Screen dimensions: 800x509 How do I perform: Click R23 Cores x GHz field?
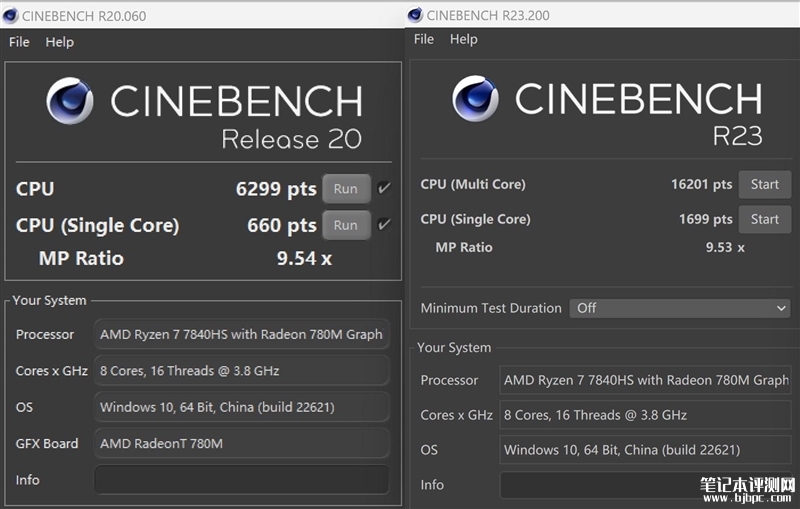coord(645,415)
